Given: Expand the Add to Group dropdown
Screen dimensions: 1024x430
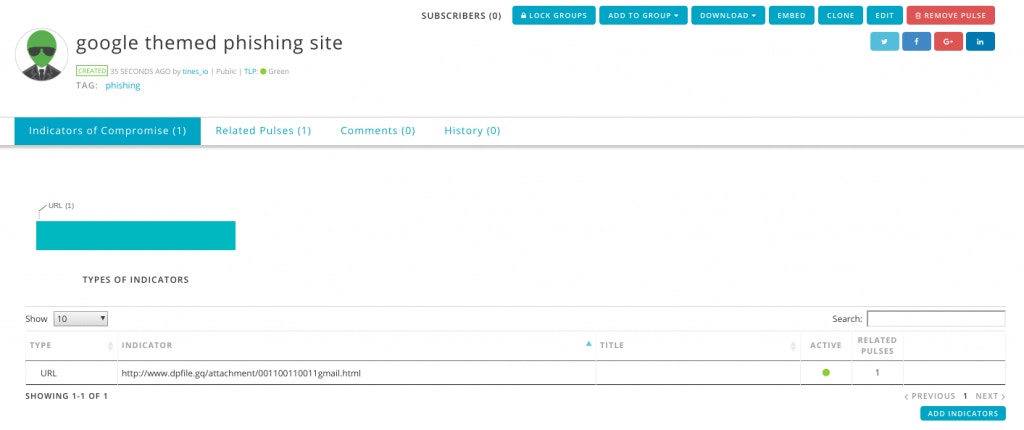Looking at the screenshot, I should pos(643,16).
